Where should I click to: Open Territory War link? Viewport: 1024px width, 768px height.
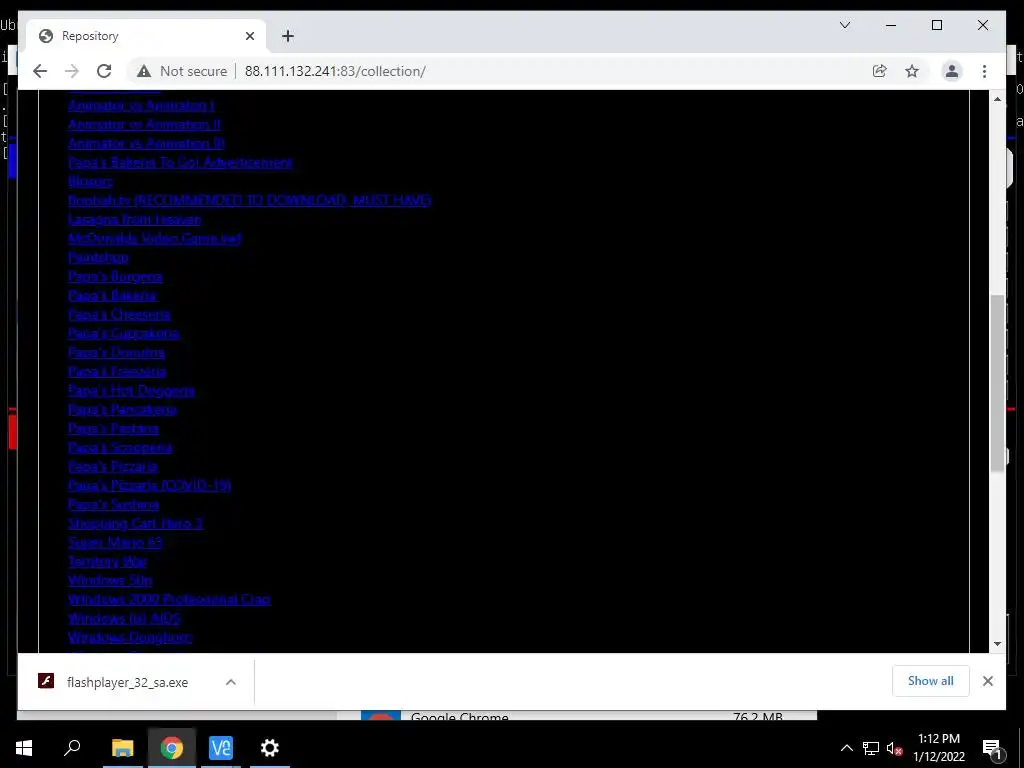pyautogui.click(x=108, y=561)
